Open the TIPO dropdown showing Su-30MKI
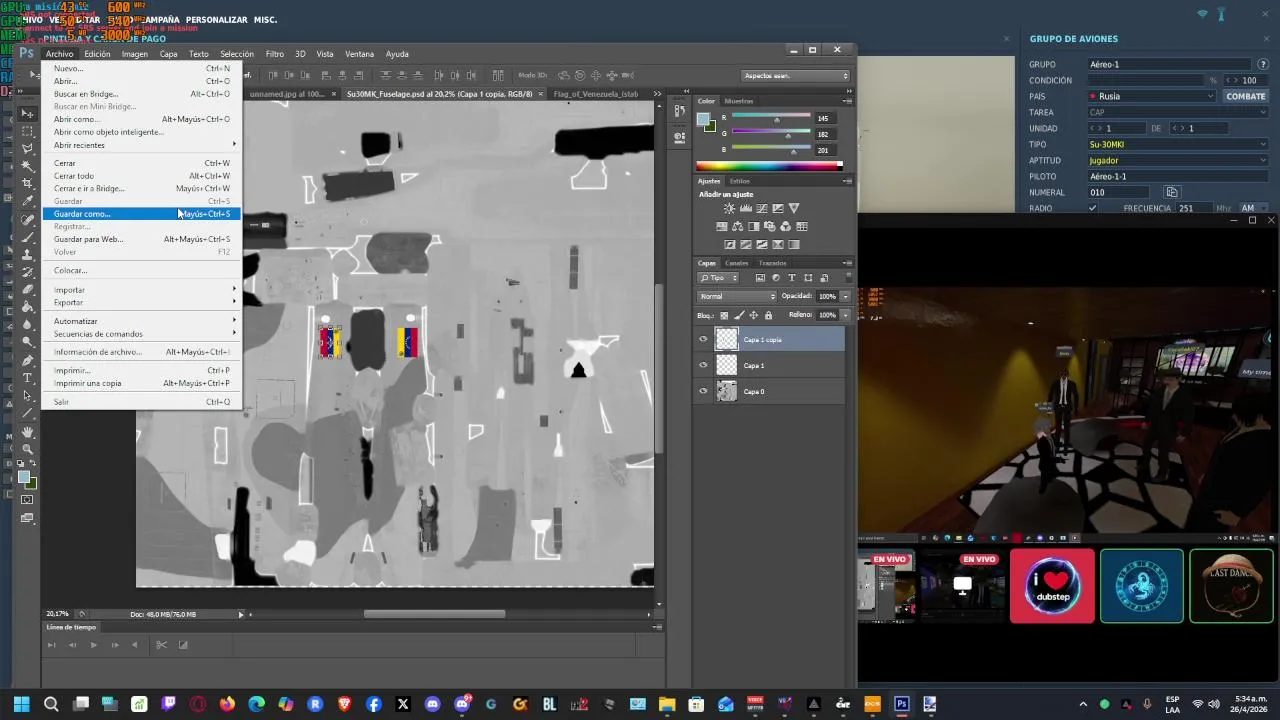This screenshot has width=1280, height=720. click(x=1178, y=144)
